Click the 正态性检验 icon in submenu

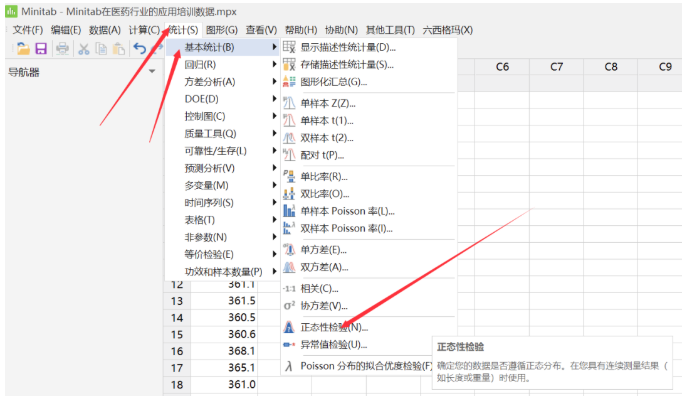[289, 327]
